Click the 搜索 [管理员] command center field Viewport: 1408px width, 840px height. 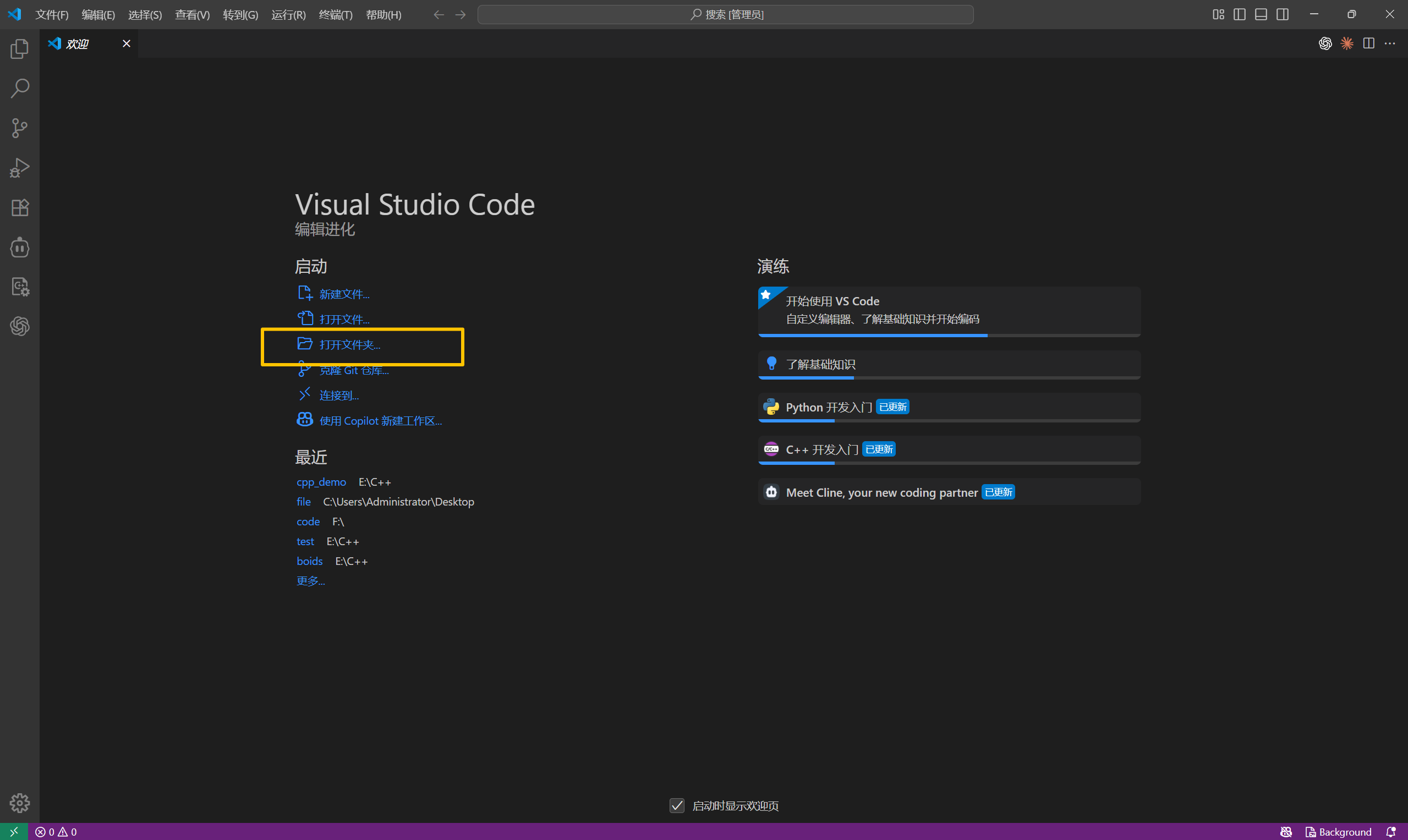[725, 14]
